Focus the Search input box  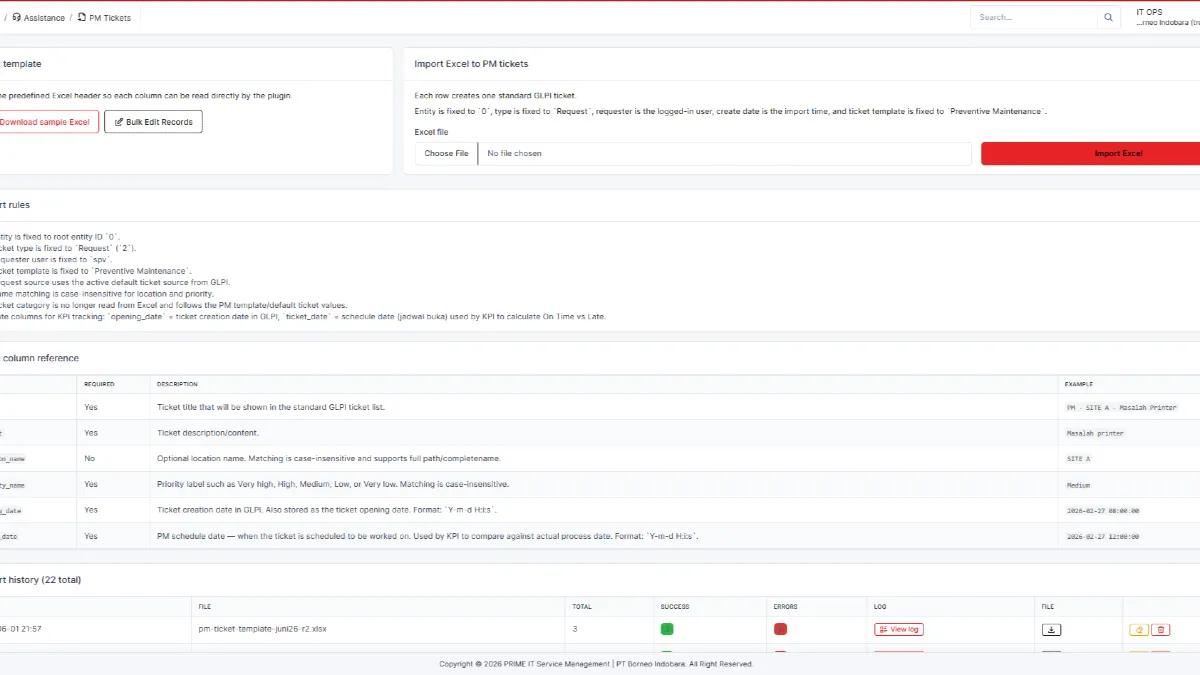1034,17
